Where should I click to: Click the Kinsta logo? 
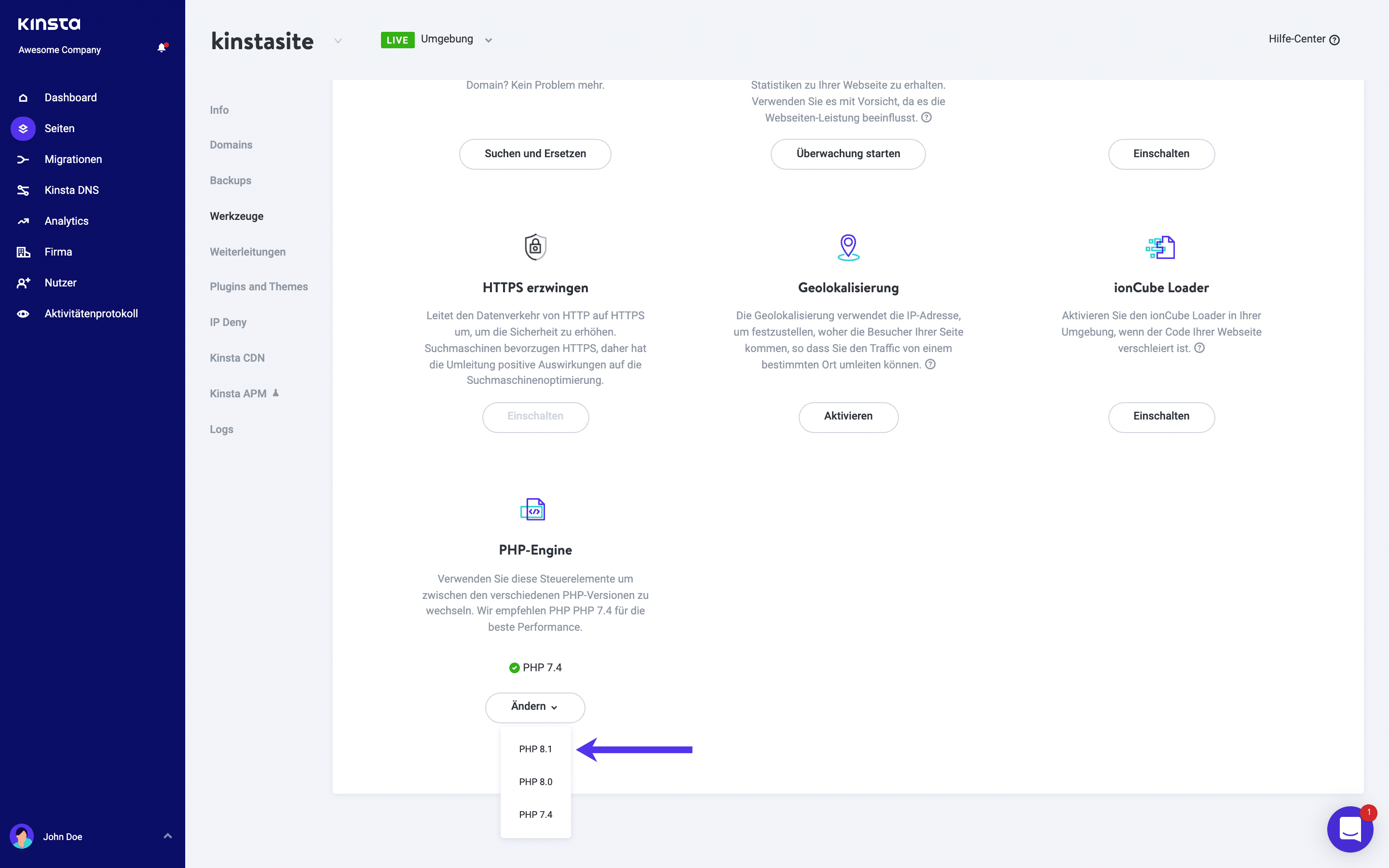(49, 24)
